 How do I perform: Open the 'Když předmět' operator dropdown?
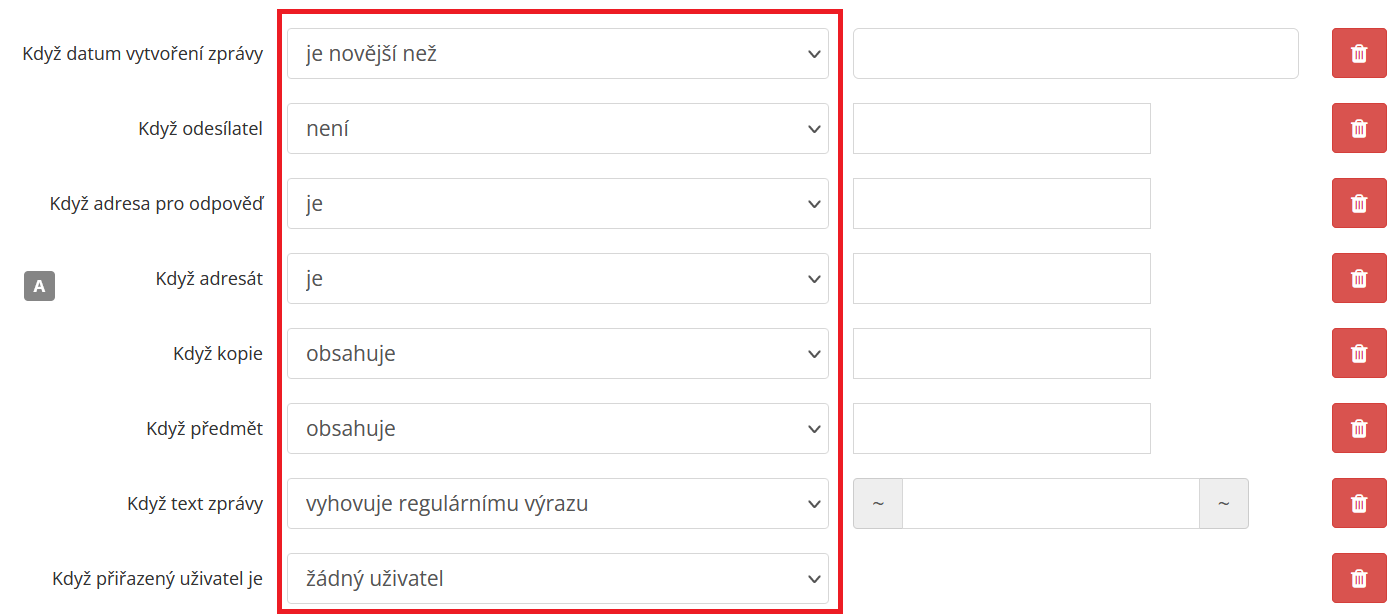557,428
